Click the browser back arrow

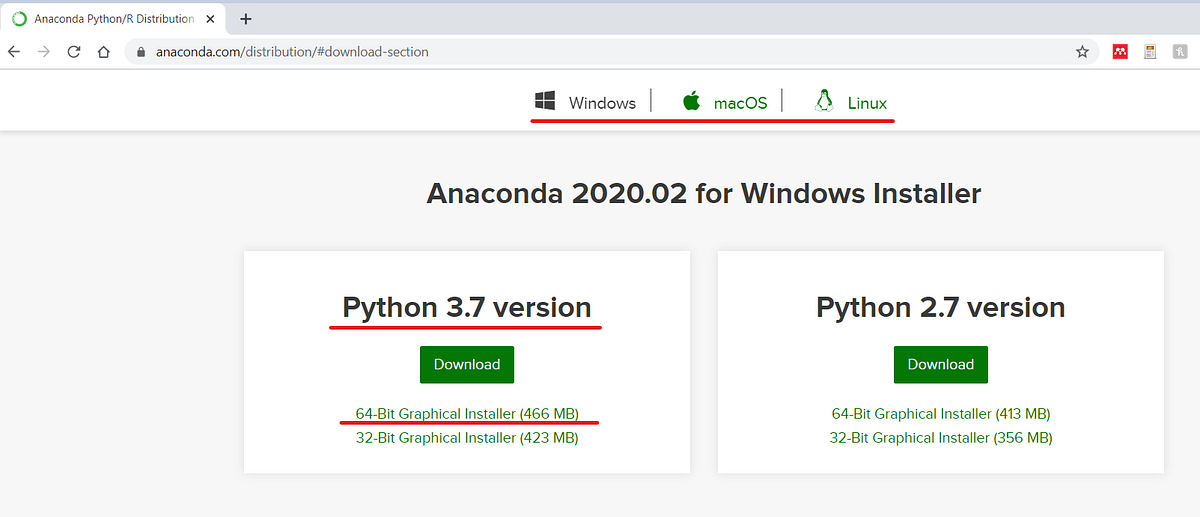[x=14, y=52]
